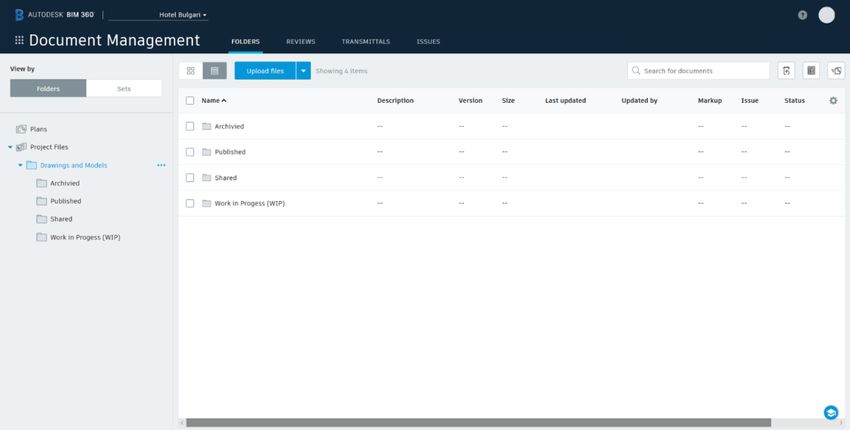The image size is (850, 430).
Task: Click the export log icon beside search
Action: click(x=787, y=71)
